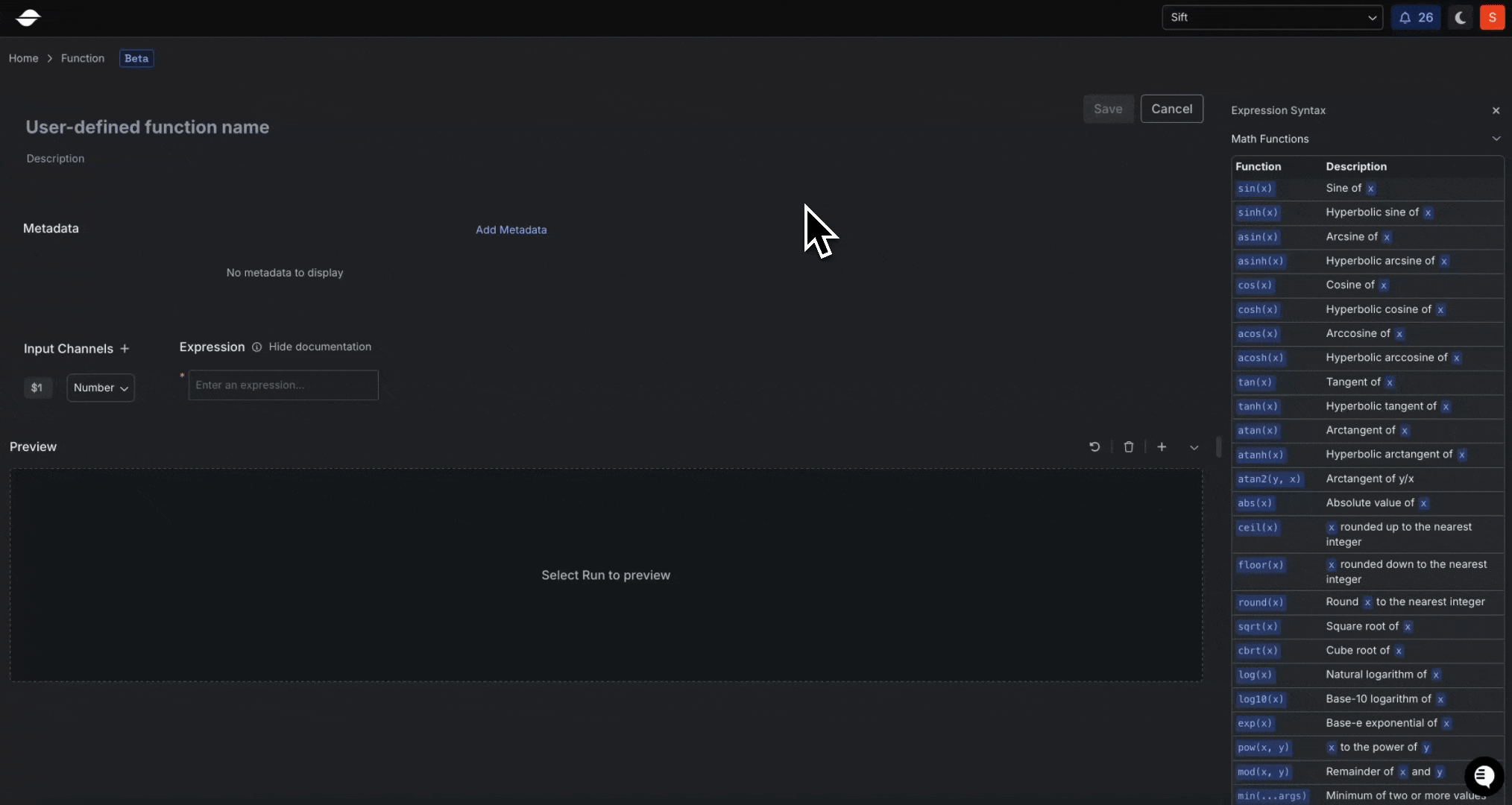Click the Expression info icon

pos(256,347)
